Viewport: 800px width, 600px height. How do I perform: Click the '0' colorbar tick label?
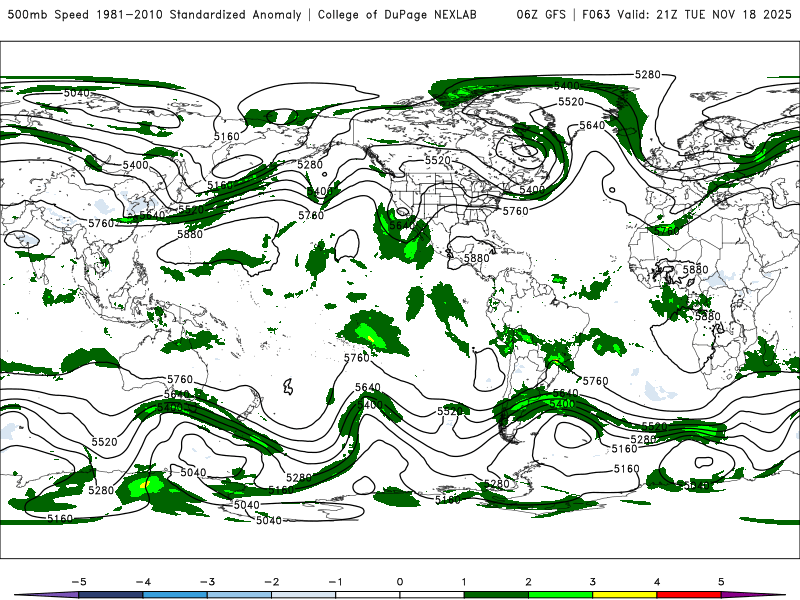point(400,582)
